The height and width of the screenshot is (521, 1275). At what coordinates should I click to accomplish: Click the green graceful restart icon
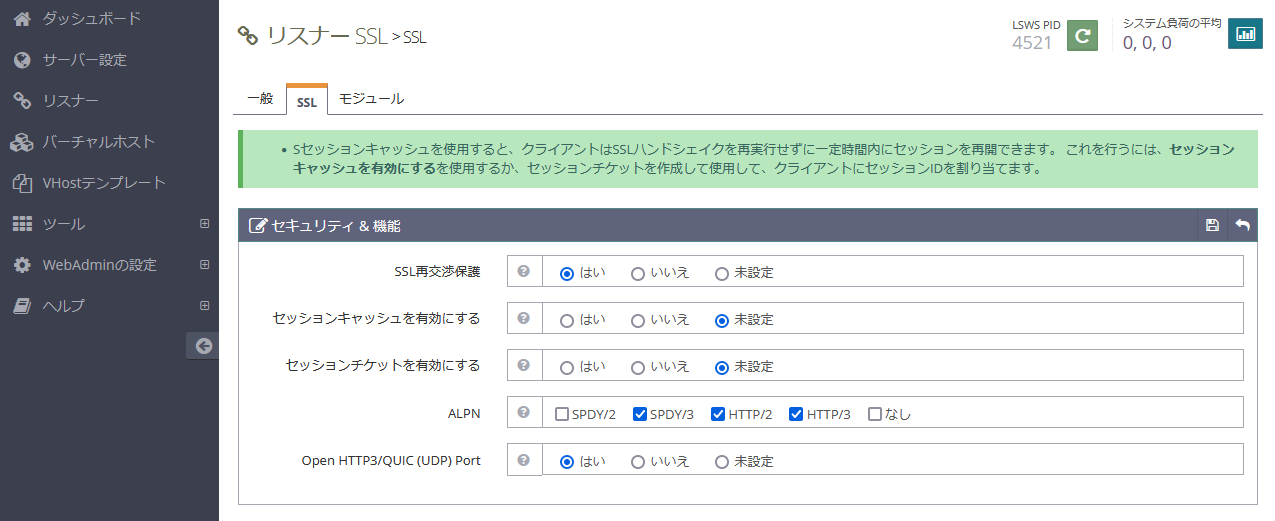1082,35
